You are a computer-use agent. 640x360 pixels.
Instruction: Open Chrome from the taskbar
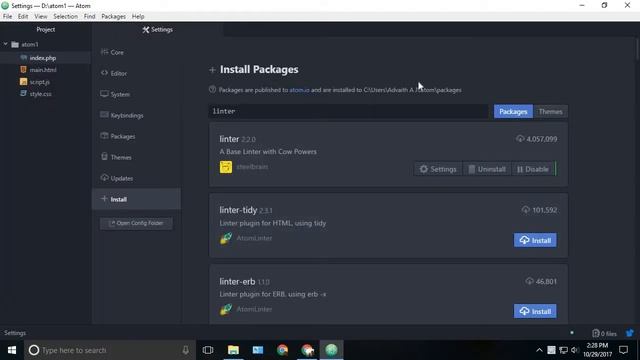pos(282,350)
